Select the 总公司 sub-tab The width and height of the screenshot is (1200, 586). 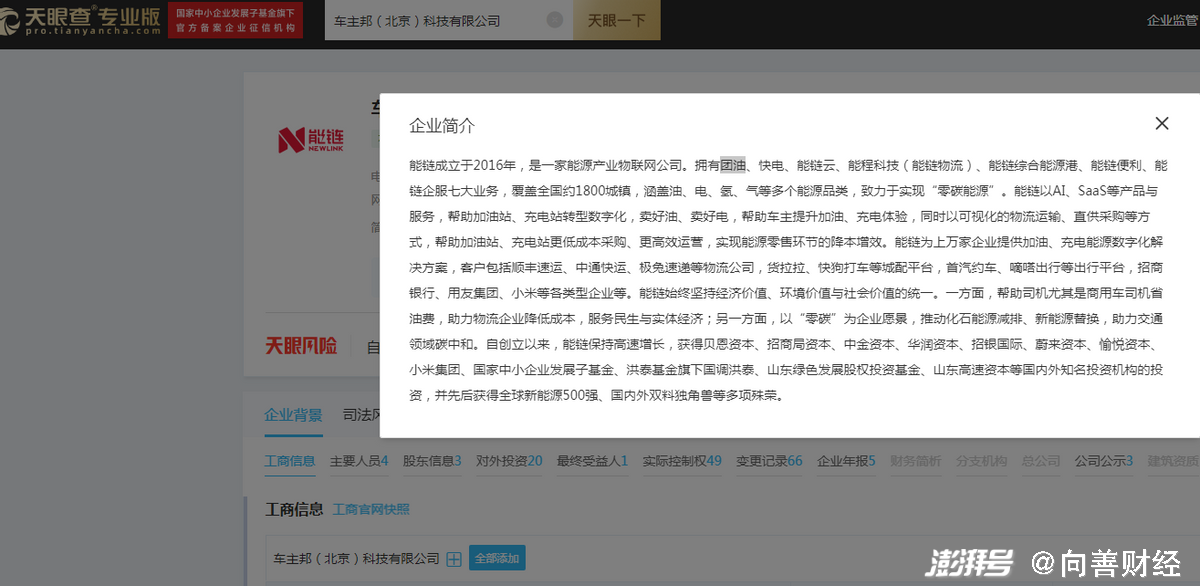click(1041, 461)
